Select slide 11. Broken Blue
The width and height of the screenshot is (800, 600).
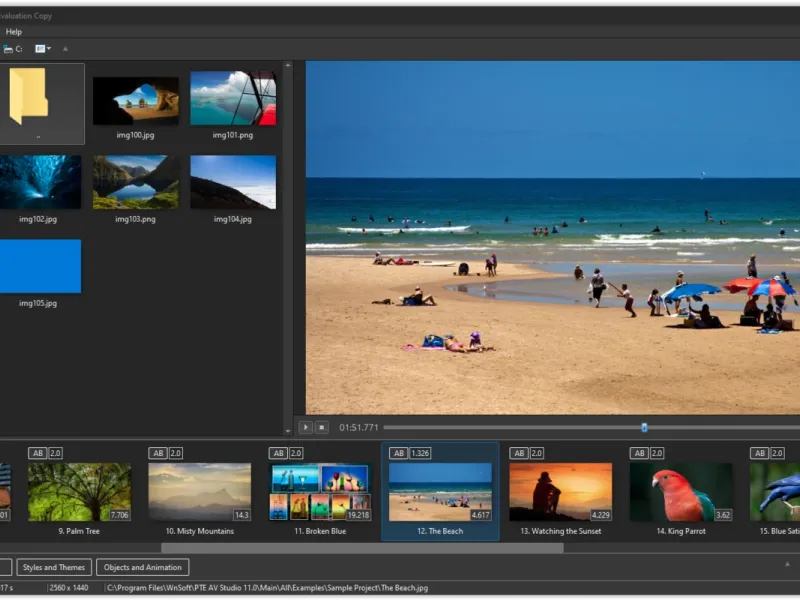tap(320, 492)
